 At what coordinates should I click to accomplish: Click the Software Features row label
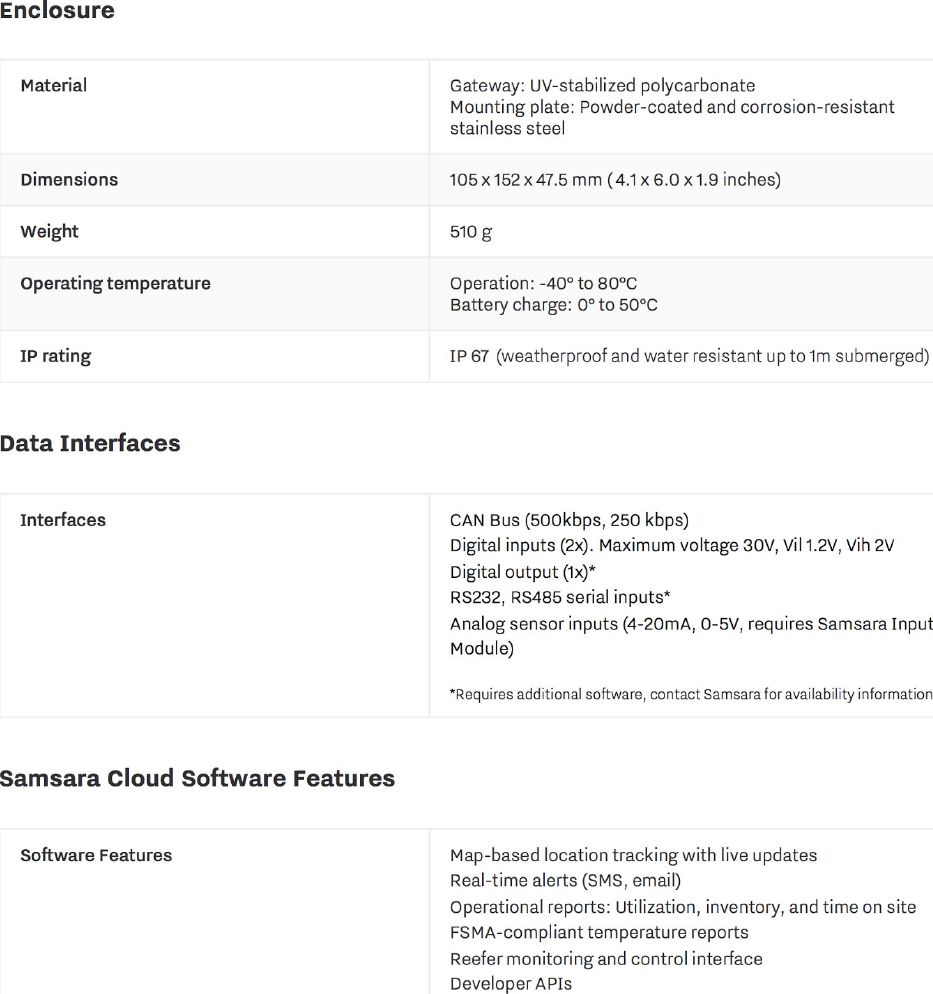(x=96, y=855)
